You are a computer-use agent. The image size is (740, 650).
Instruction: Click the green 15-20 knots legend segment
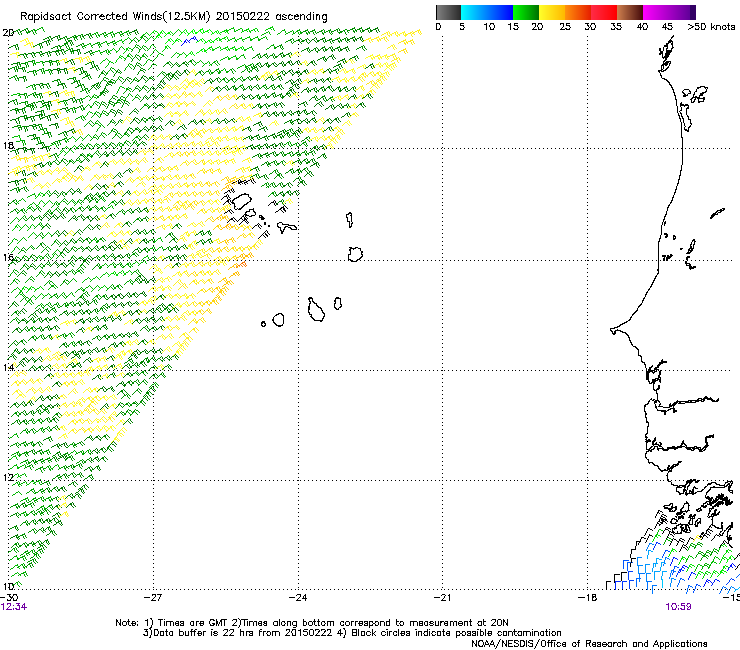coord(526,12)
